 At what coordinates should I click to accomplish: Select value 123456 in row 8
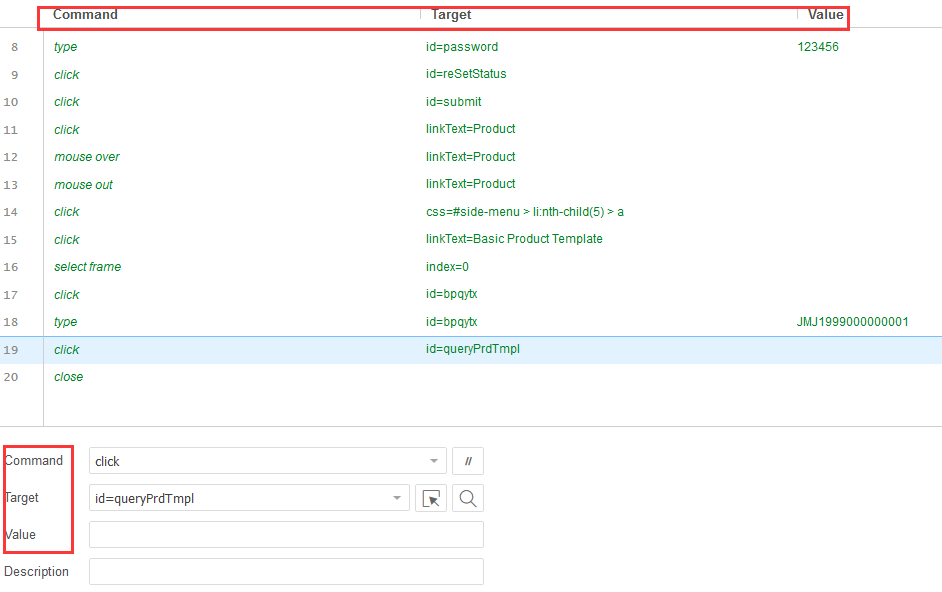[x=818, y=47]
